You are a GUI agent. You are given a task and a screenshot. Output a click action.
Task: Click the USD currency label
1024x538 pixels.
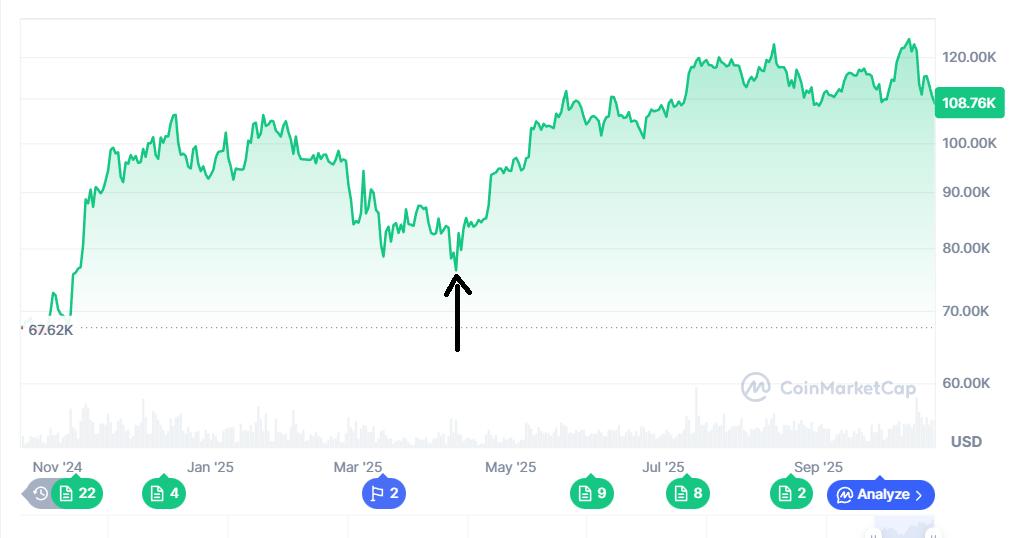point(966,441)
